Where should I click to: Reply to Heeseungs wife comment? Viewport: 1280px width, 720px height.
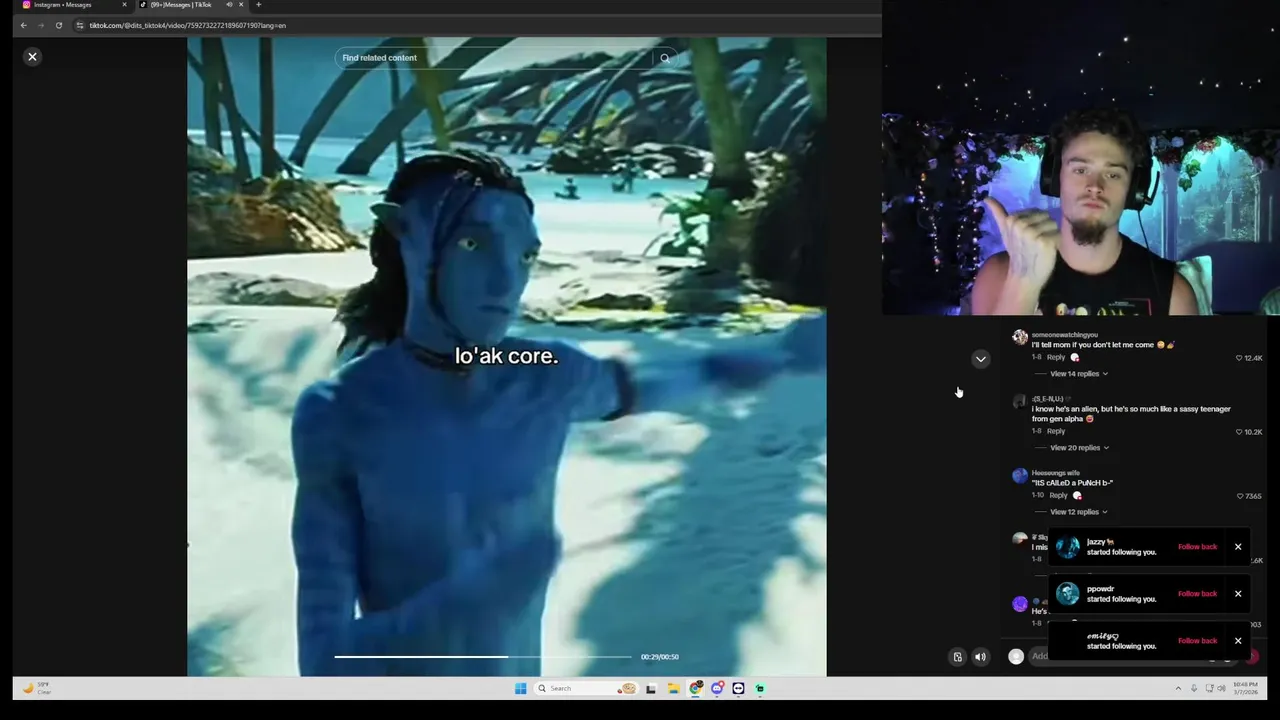(x=1059, y=495)
